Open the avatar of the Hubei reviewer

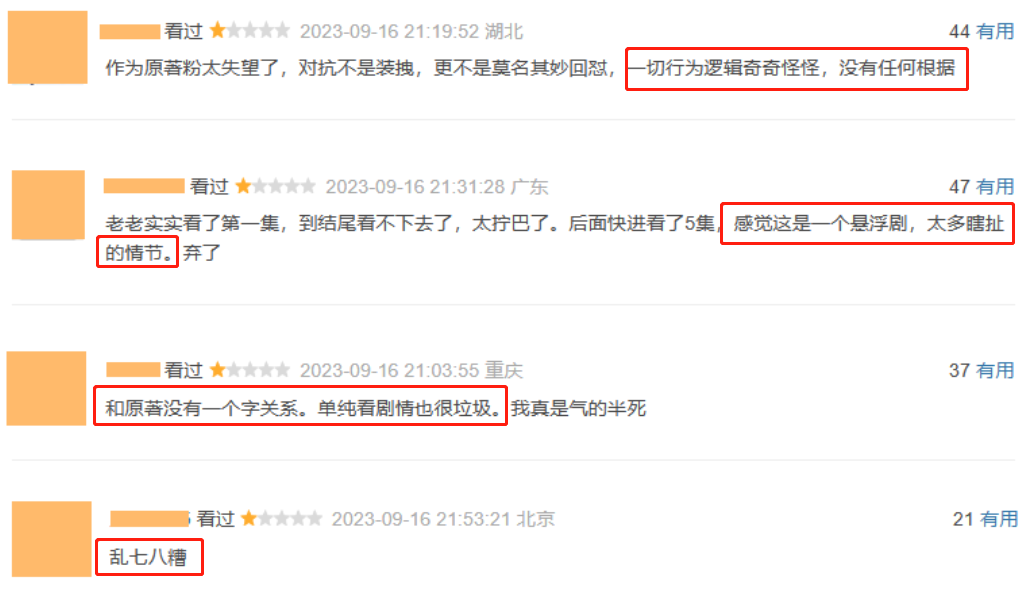(48, 47)
